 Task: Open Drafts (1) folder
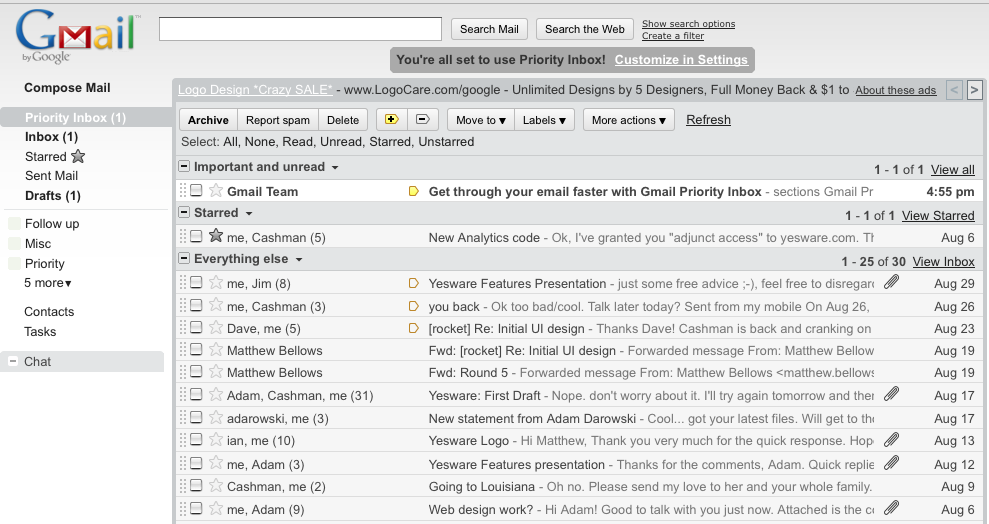click(x=52, y=195)
